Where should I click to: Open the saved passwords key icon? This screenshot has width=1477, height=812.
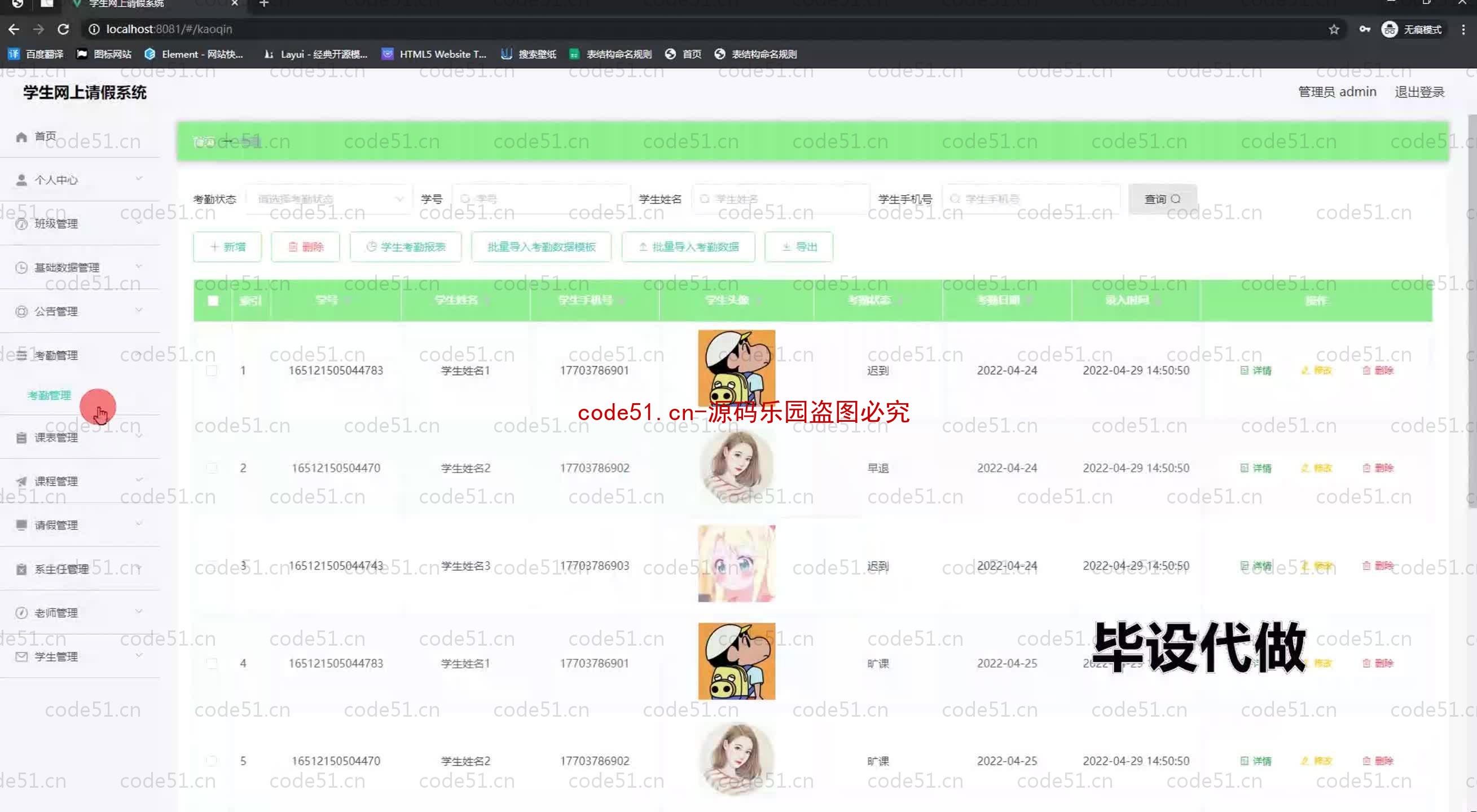coord(1365,29)
